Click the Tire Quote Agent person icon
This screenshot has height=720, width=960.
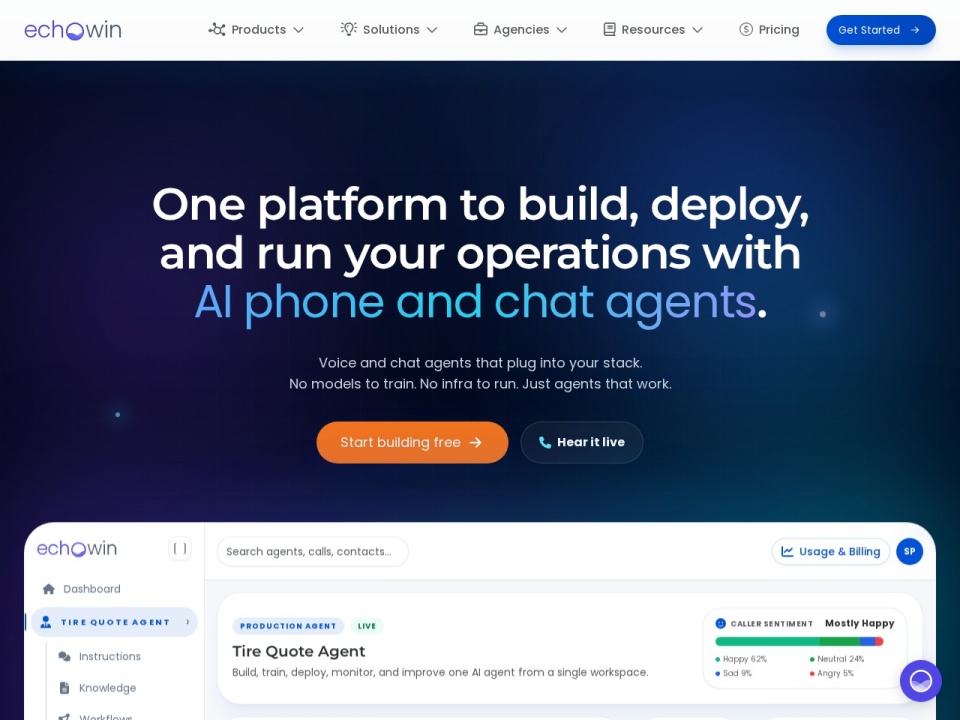point(45,622)
